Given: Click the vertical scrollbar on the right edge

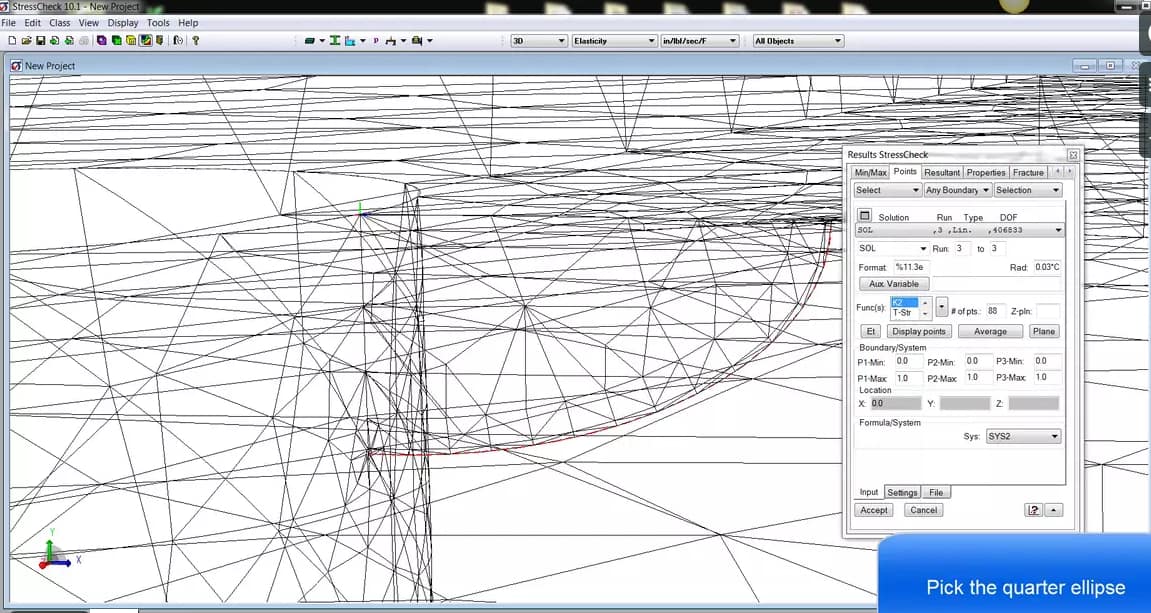Looking at the screenshot, I should (1144, 300).
